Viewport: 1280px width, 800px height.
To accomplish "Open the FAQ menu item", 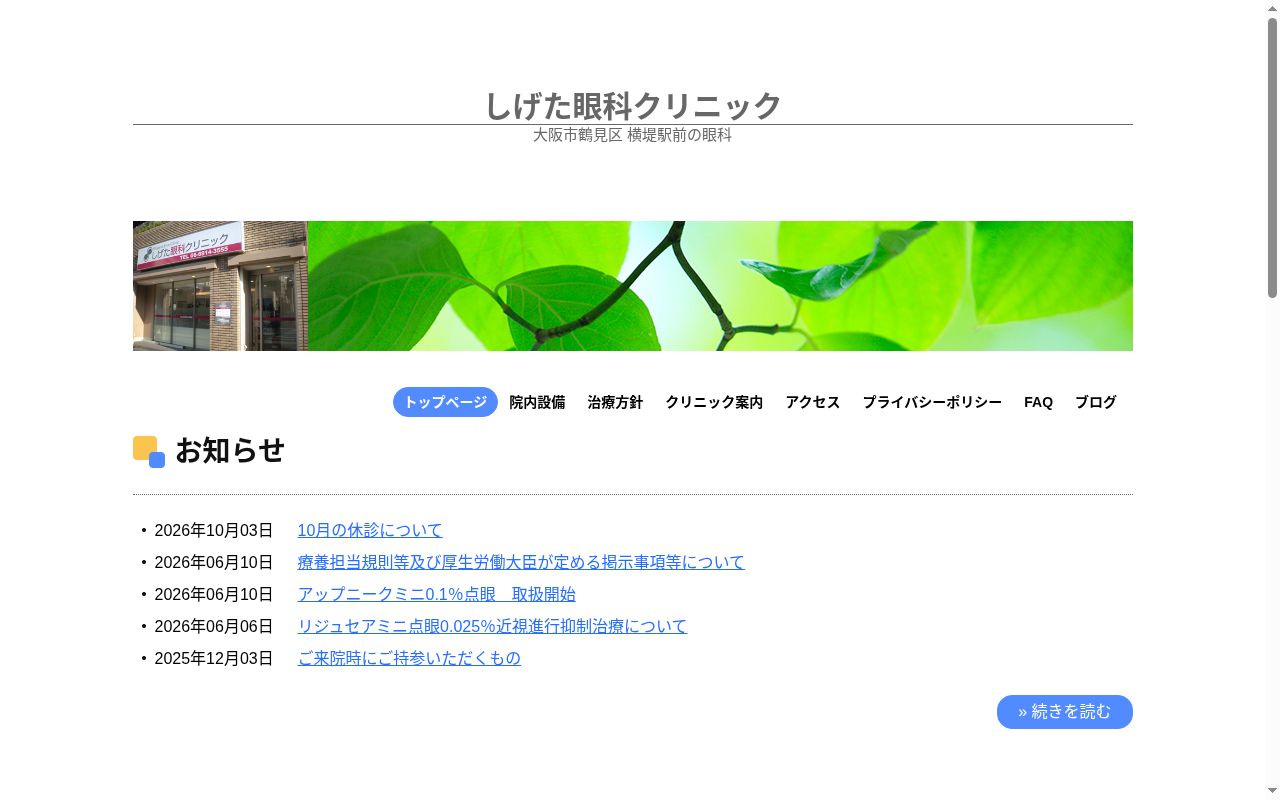I will 1038,402.
